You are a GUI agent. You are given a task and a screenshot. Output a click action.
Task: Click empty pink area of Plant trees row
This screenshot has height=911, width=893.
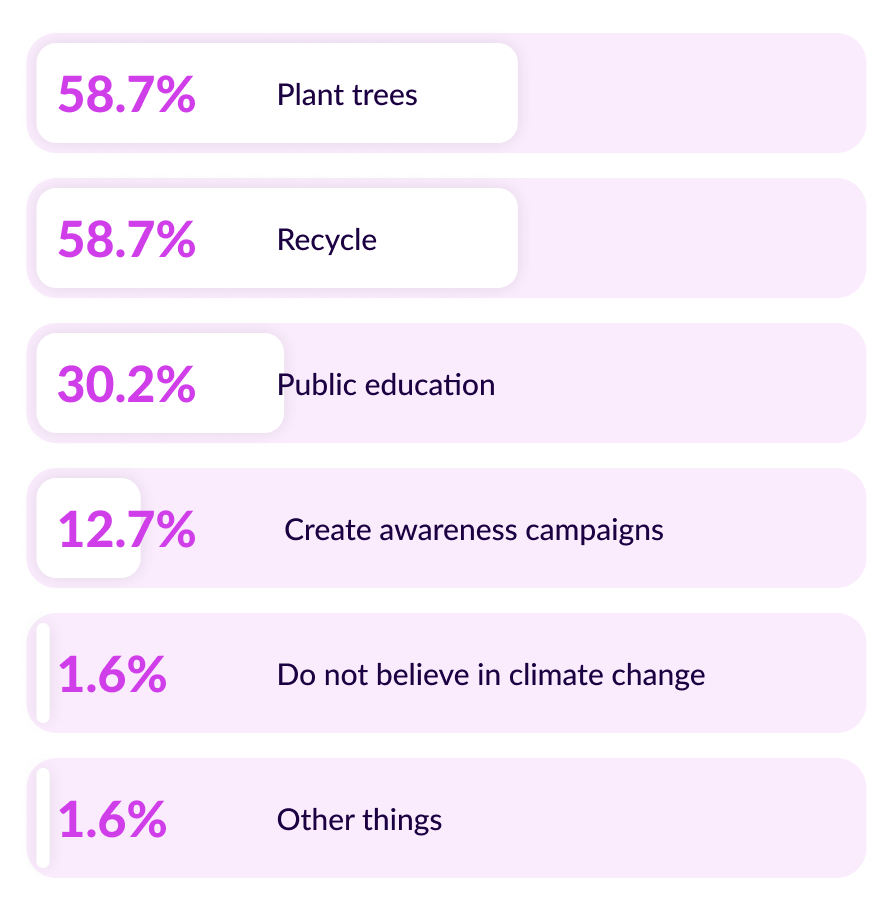coord(690,93)
